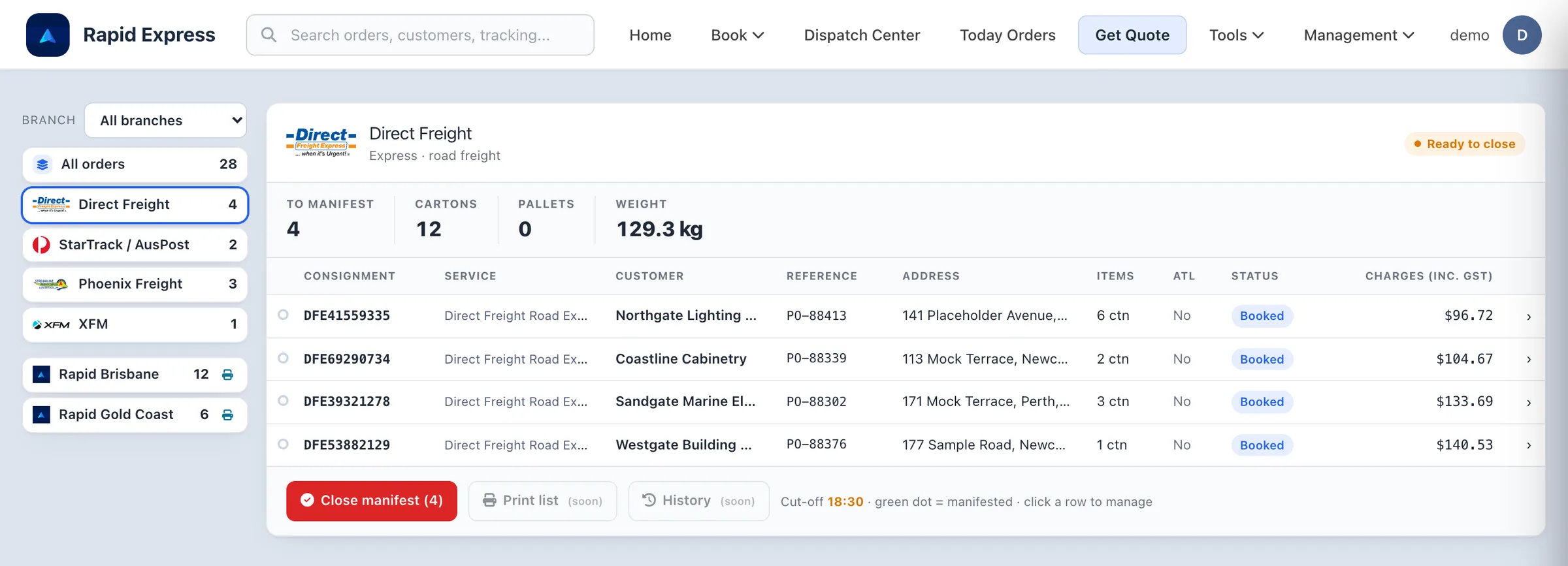Click the Rapid Gold Coast branch logo icon
Image resolution: width=1568 pixels, height=566 pixels.
[x=41, y=415]
